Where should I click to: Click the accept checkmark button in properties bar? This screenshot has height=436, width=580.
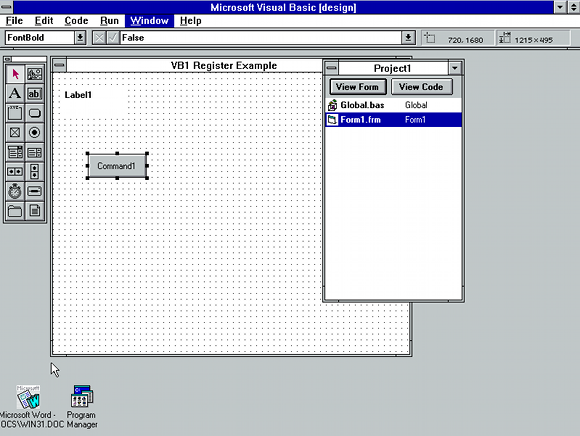[113, 38]
